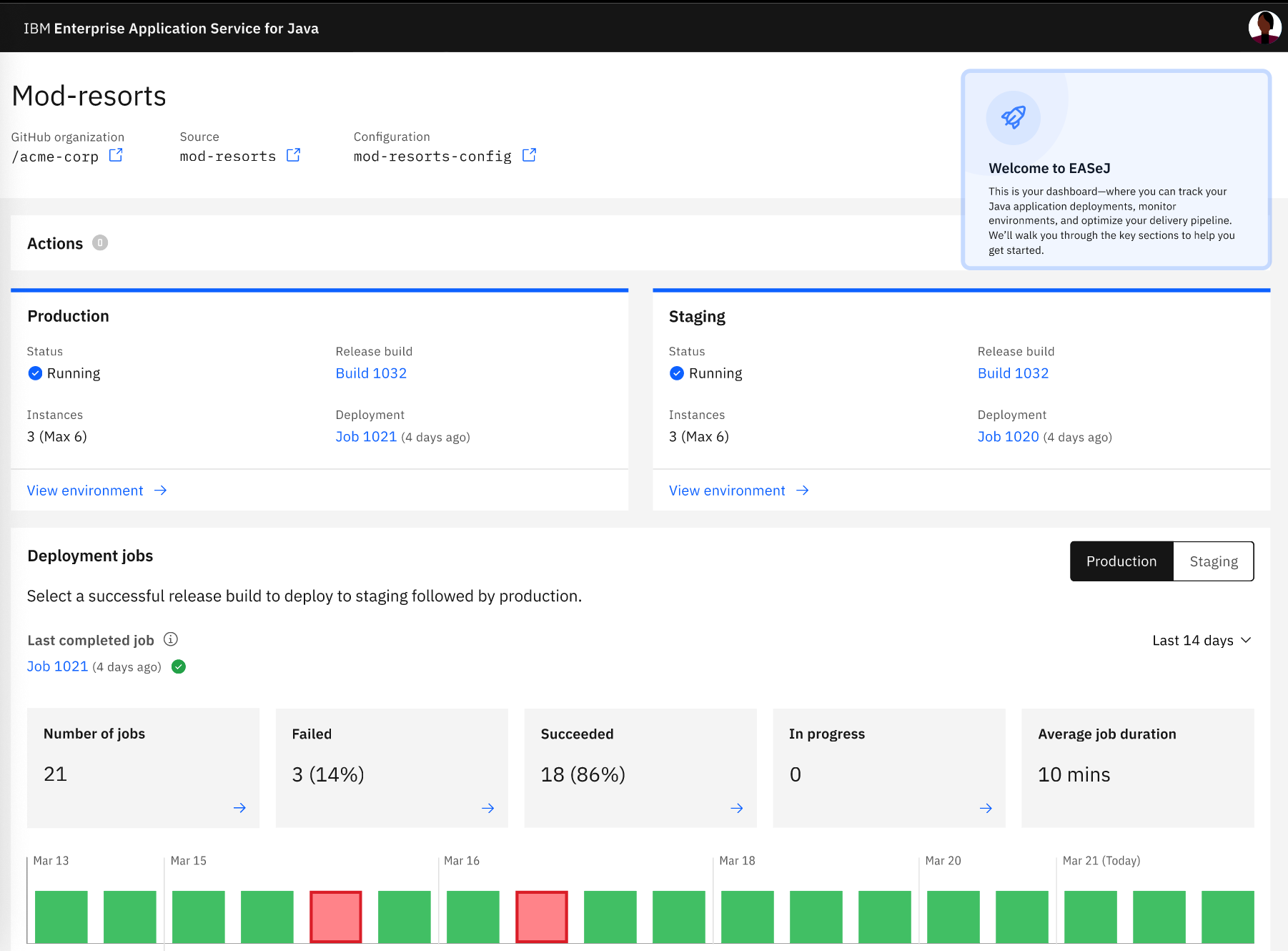Open Production deployment Job 1021 link

coord(366,437)
